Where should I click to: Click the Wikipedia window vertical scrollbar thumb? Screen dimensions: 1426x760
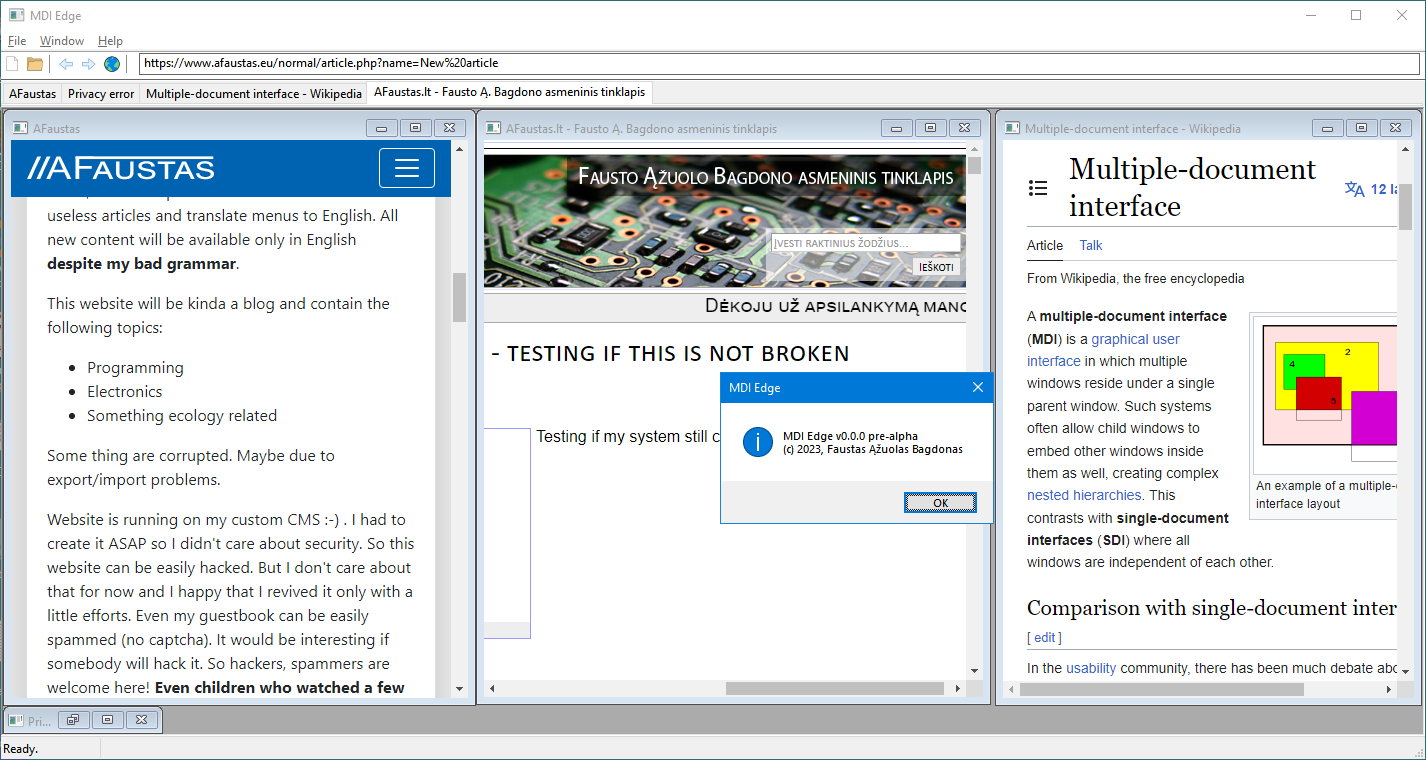click(x=1405, y=207)
